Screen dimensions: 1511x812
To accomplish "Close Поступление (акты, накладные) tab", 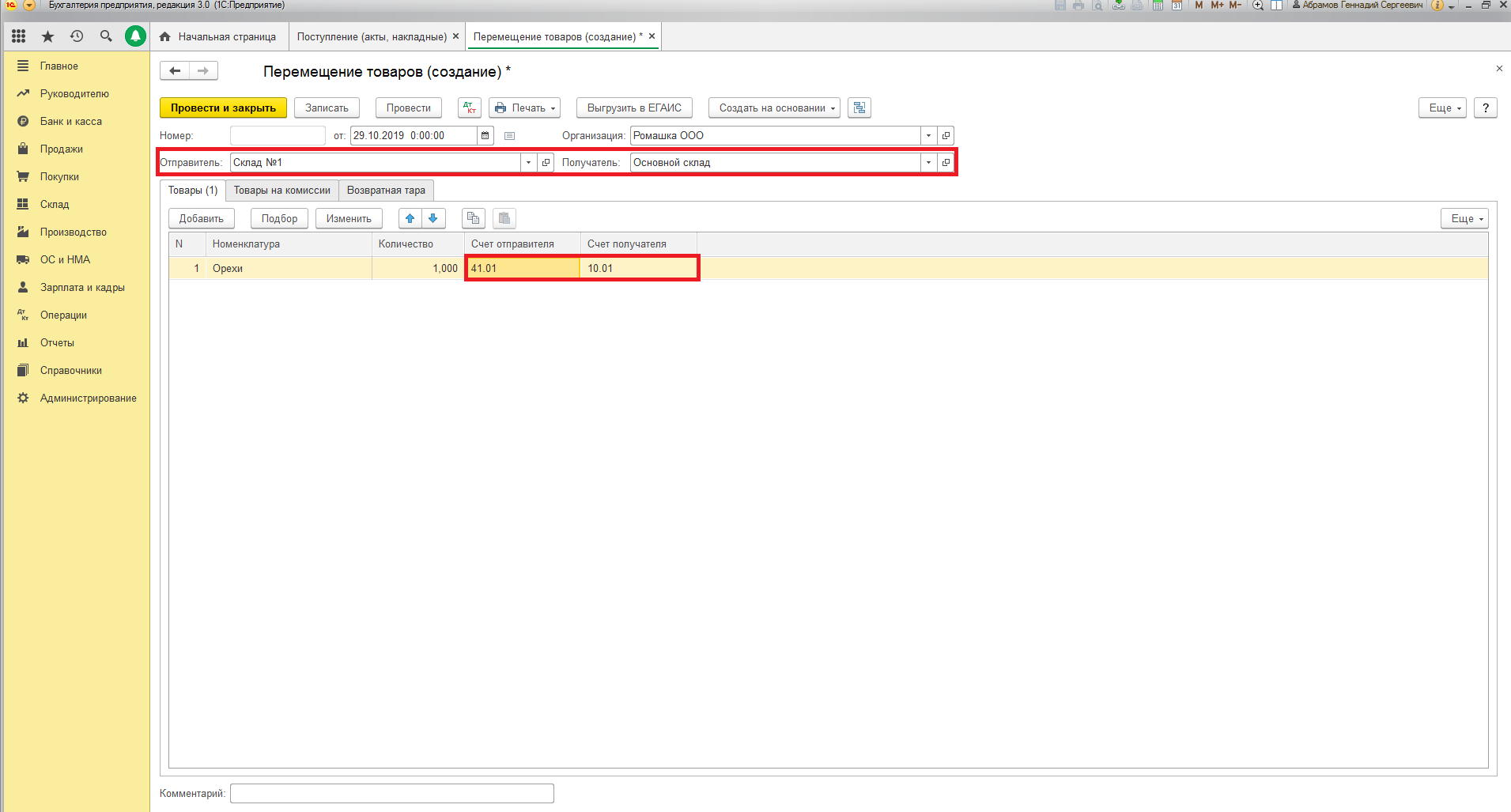I will pos(455,36).
